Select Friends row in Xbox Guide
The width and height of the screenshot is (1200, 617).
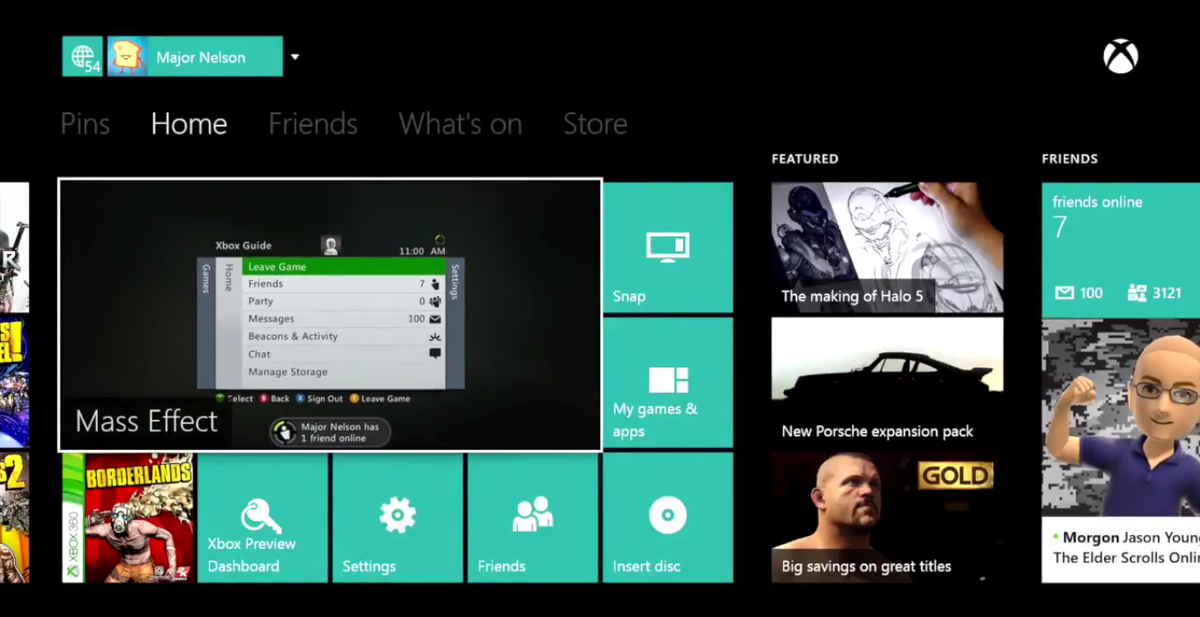(x=344, y=284)
